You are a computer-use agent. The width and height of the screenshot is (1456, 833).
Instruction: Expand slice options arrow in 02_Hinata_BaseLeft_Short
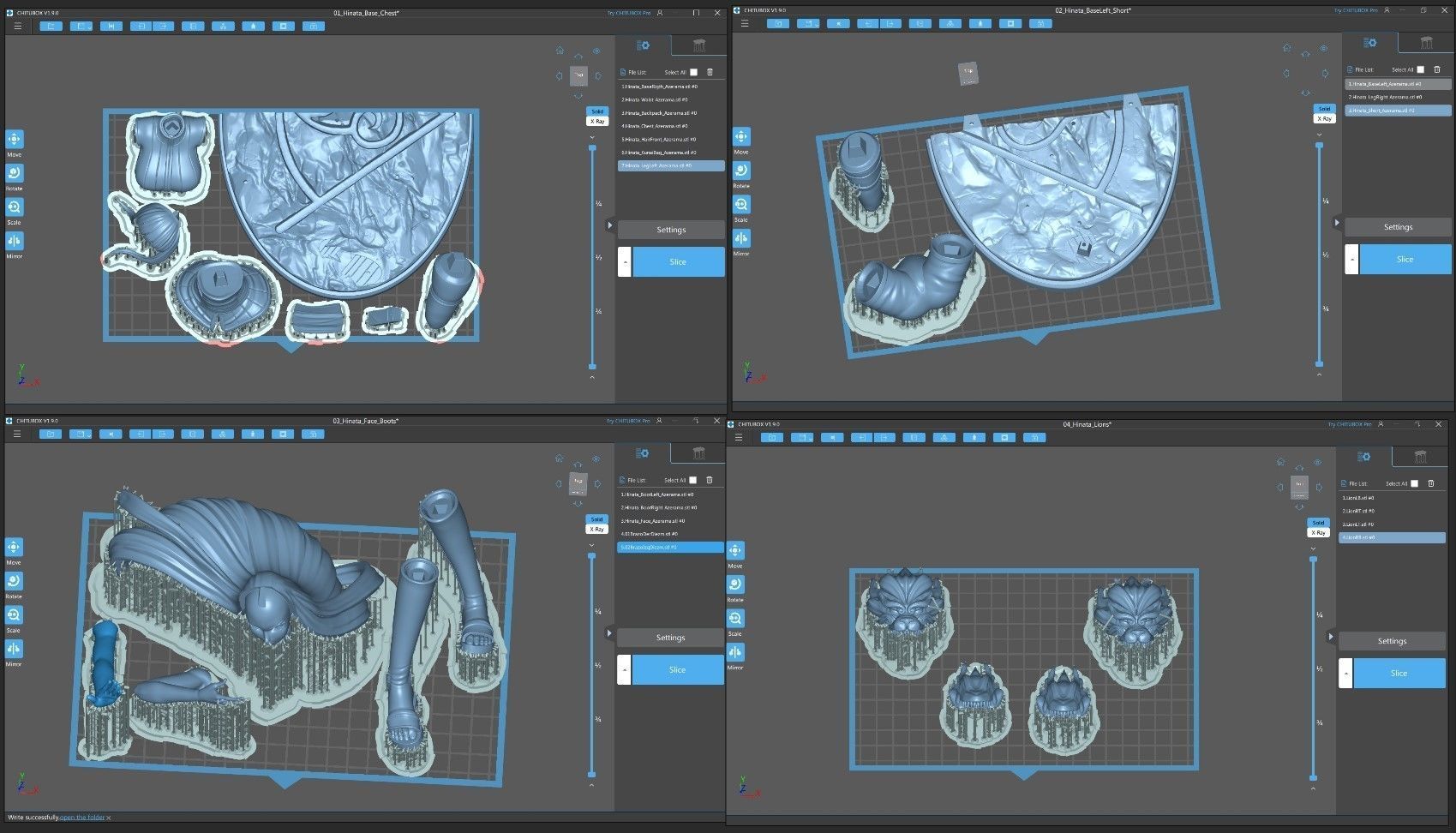pos(1351,259)
